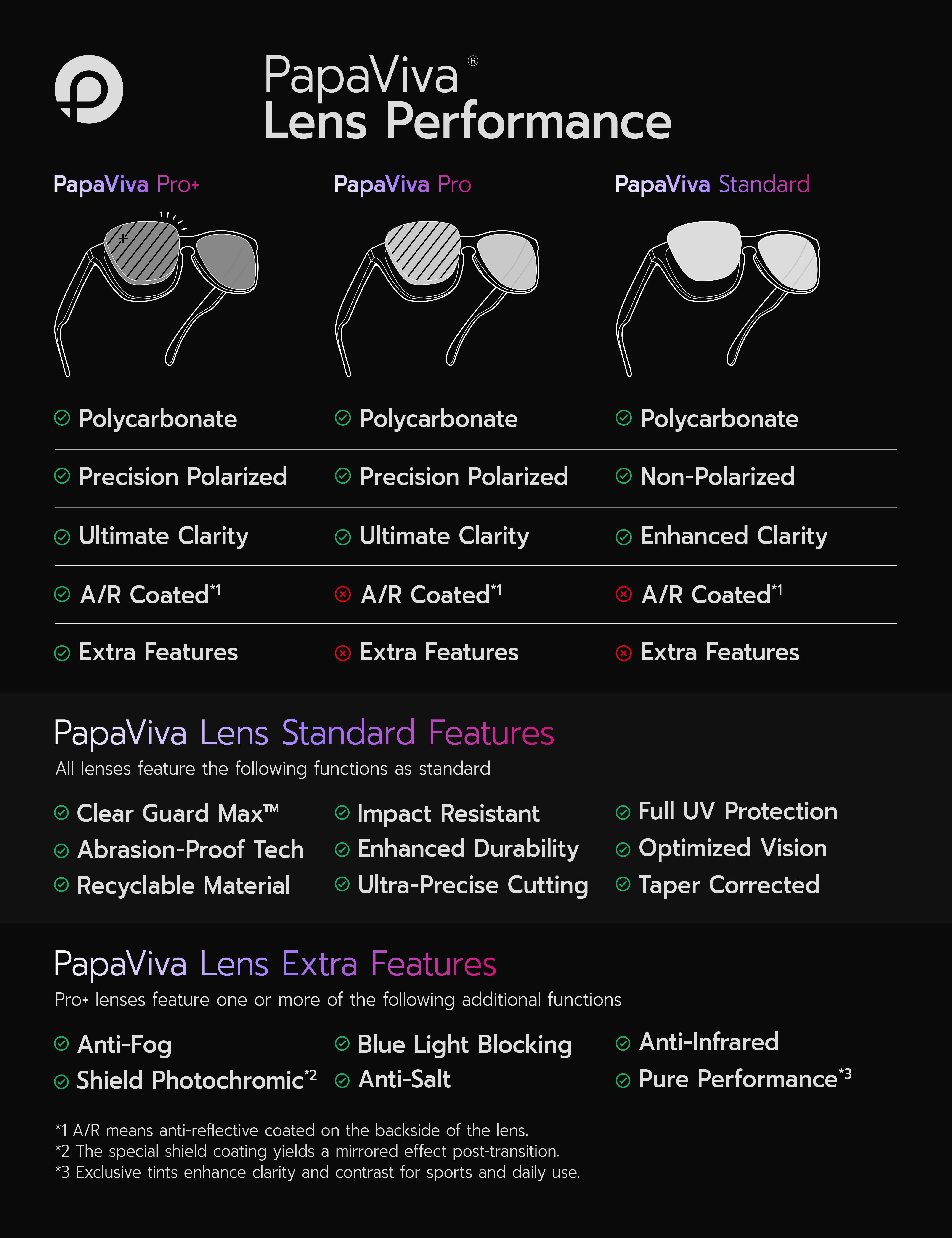Click the green check beside Anti-Fog

coord(61,1044)
